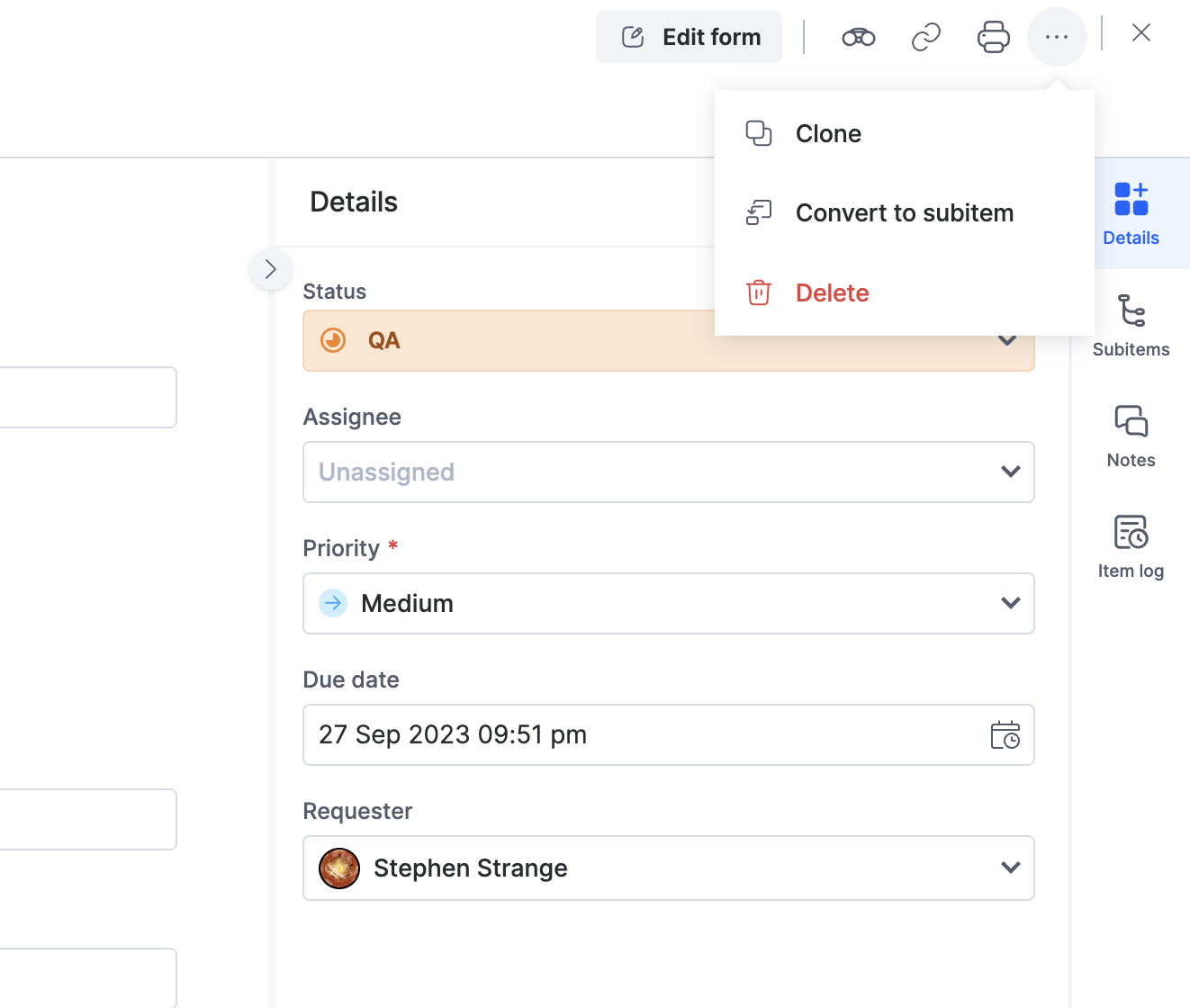Click the Due date label
Image resolution: width=1190 pixels, height=1008 pixels.
[351, 679]
